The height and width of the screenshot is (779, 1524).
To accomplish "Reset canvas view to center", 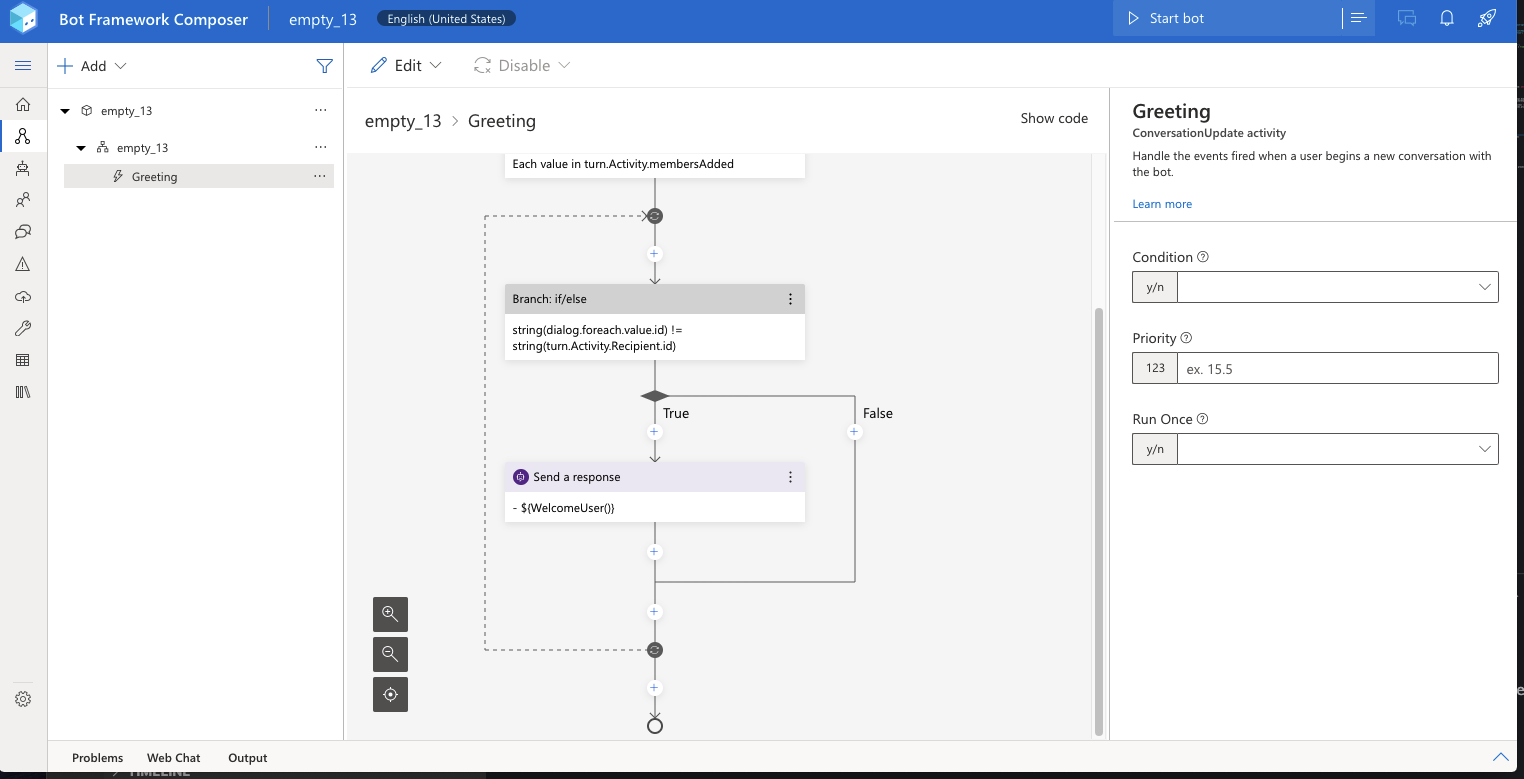I will click(390, 694).
